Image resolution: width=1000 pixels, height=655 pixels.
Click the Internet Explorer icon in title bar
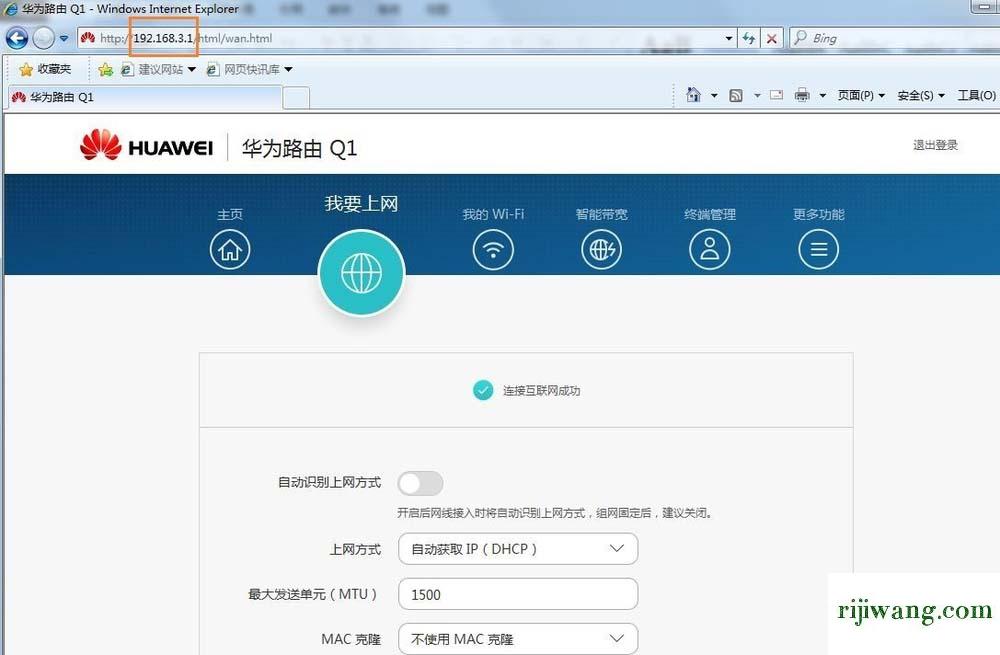pyautogui.click(x=10, y=9)
